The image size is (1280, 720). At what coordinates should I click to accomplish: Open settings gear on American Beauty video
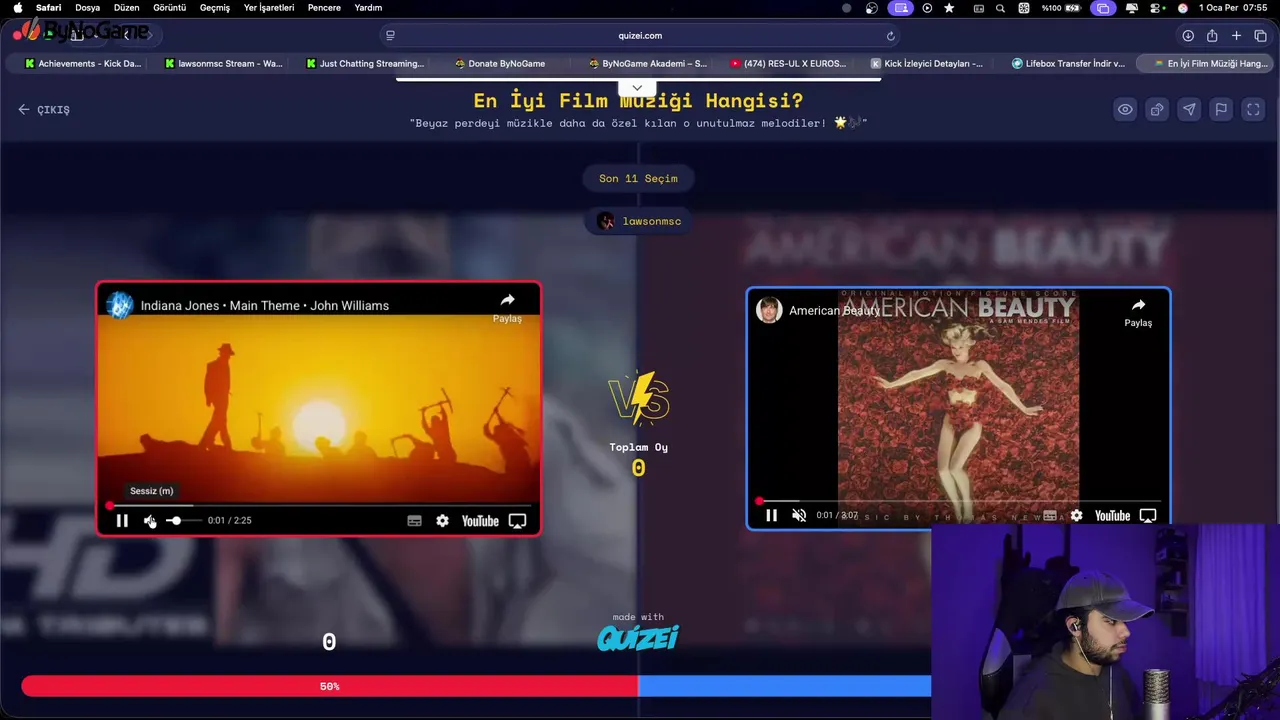pos(1076,516)
